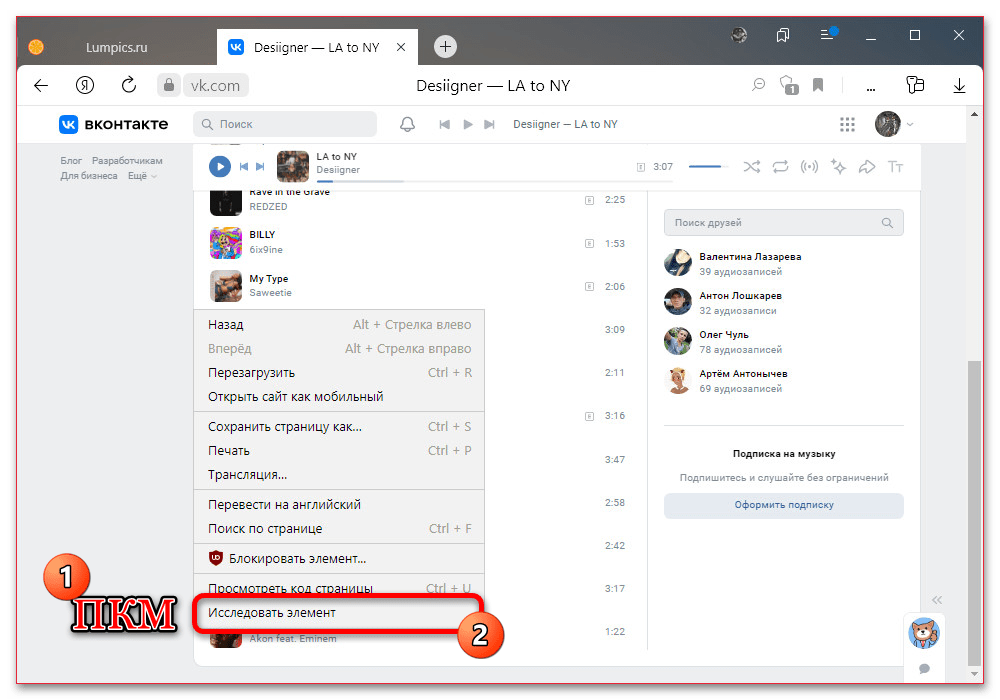Toggle repeat in the audio player
1000x700 pixels.
(x=781, y=167)
